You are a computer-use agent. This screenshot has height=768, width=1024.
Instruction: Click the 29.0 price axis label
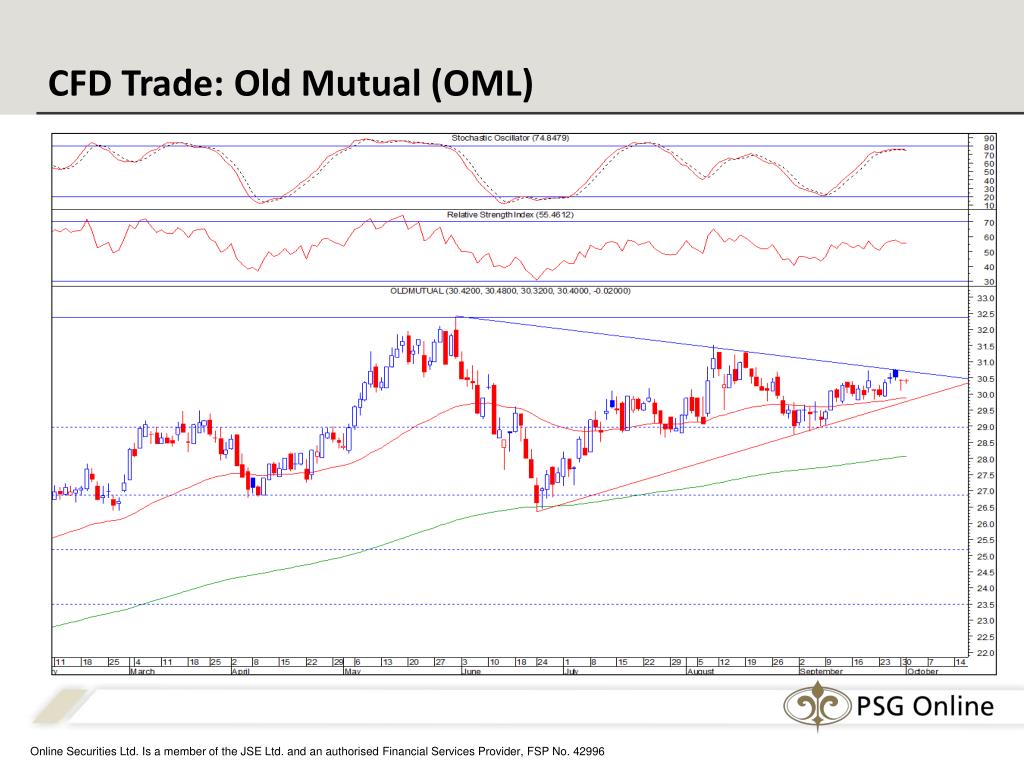985,427
